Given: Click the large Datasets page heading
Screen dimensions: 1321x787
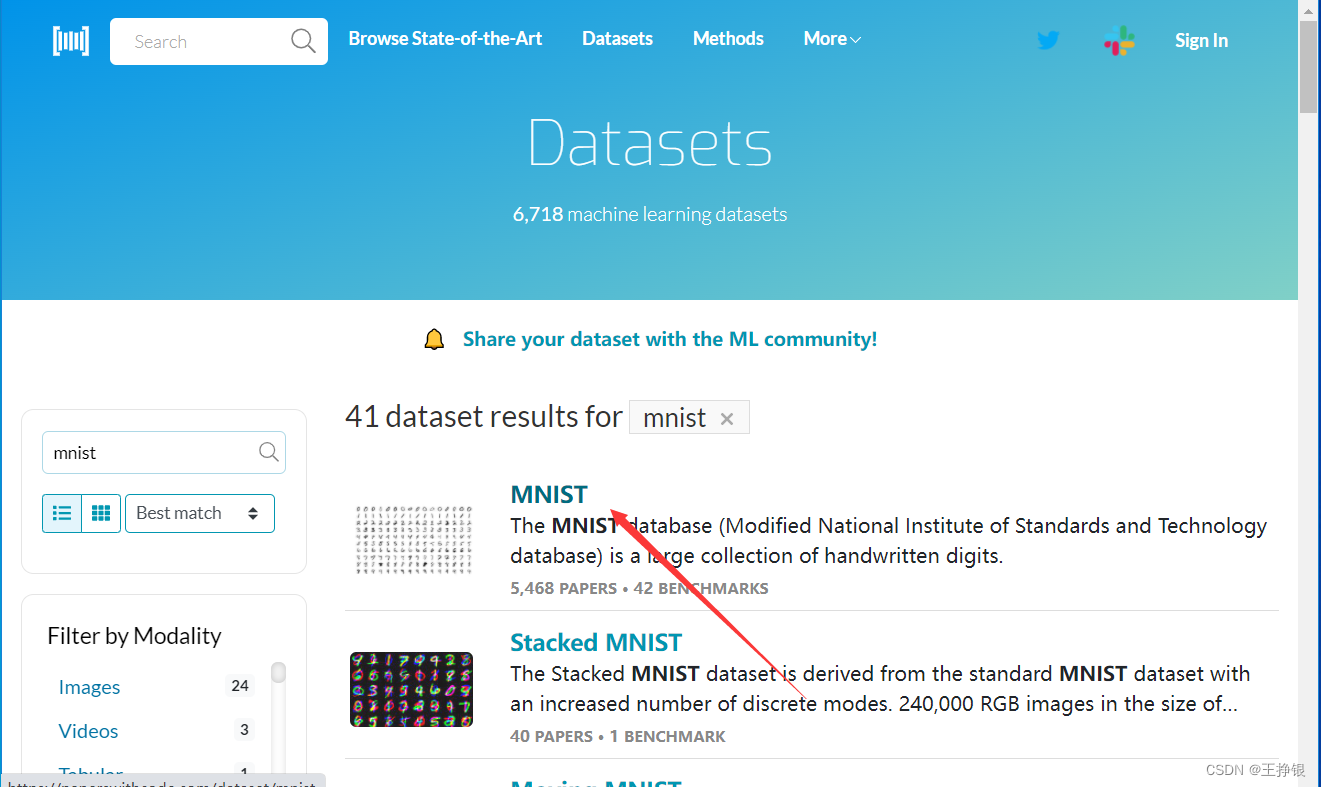Looking at the screenshot, I should [650, 143].
